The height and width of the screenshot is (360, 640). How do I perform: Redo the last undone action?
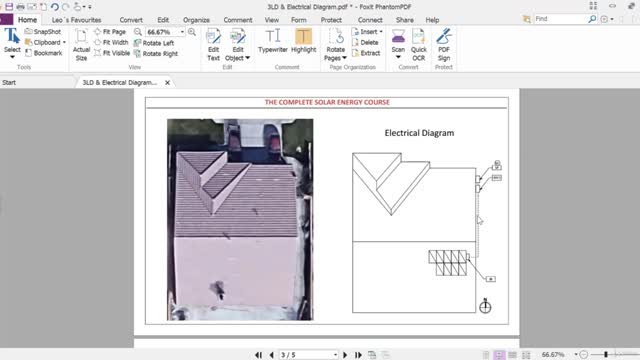pos(65,7)
